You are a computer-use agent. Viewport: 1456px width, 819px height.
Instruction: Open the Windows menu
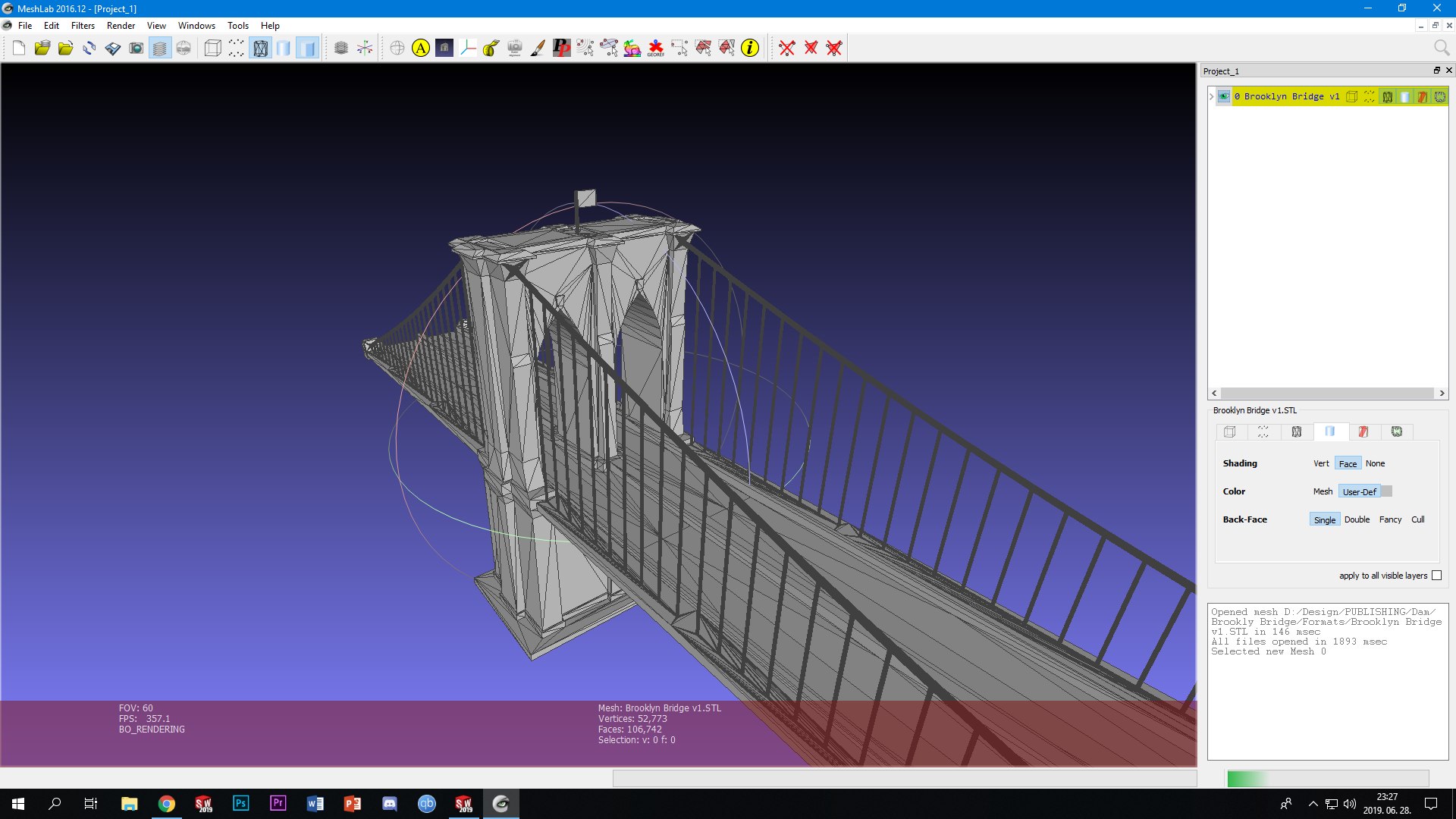pyautogui.click(x=196, y=26)
